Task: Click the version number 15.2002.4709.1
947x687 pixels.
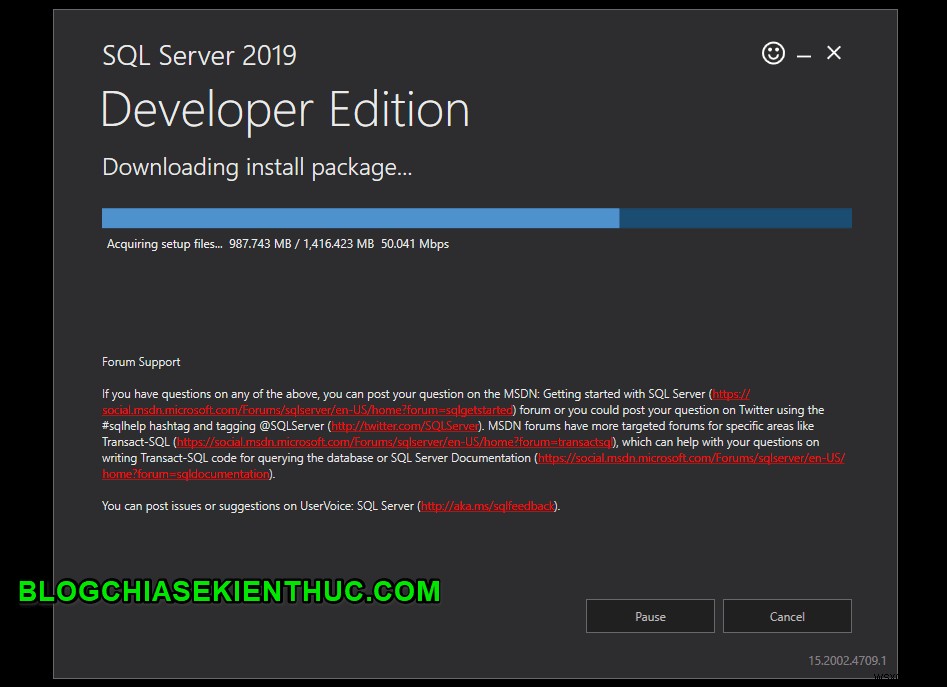Action: click(846, 661)
